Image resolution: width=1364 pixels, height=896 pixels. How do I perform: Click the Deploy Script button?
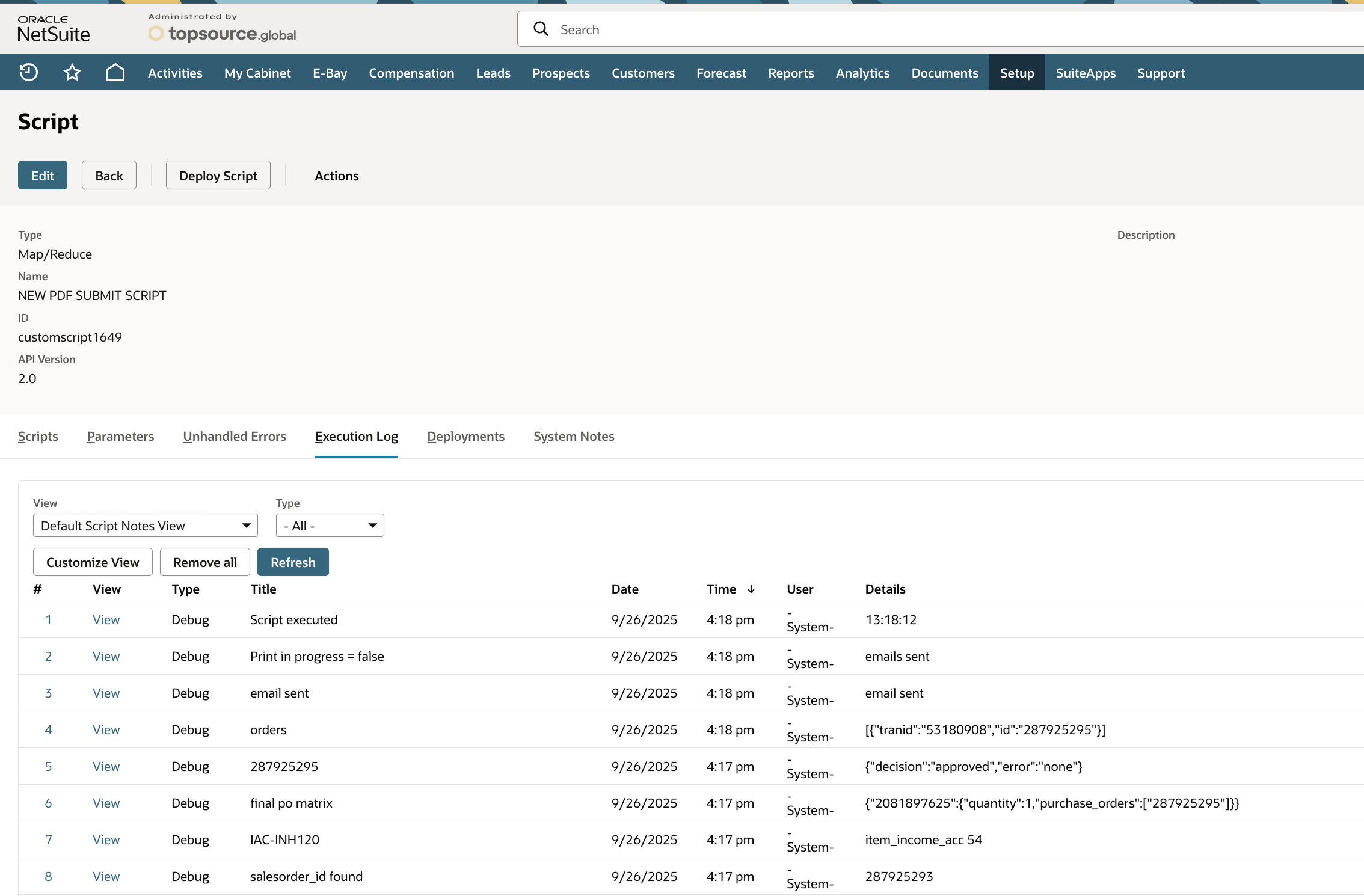pos(218,175)
